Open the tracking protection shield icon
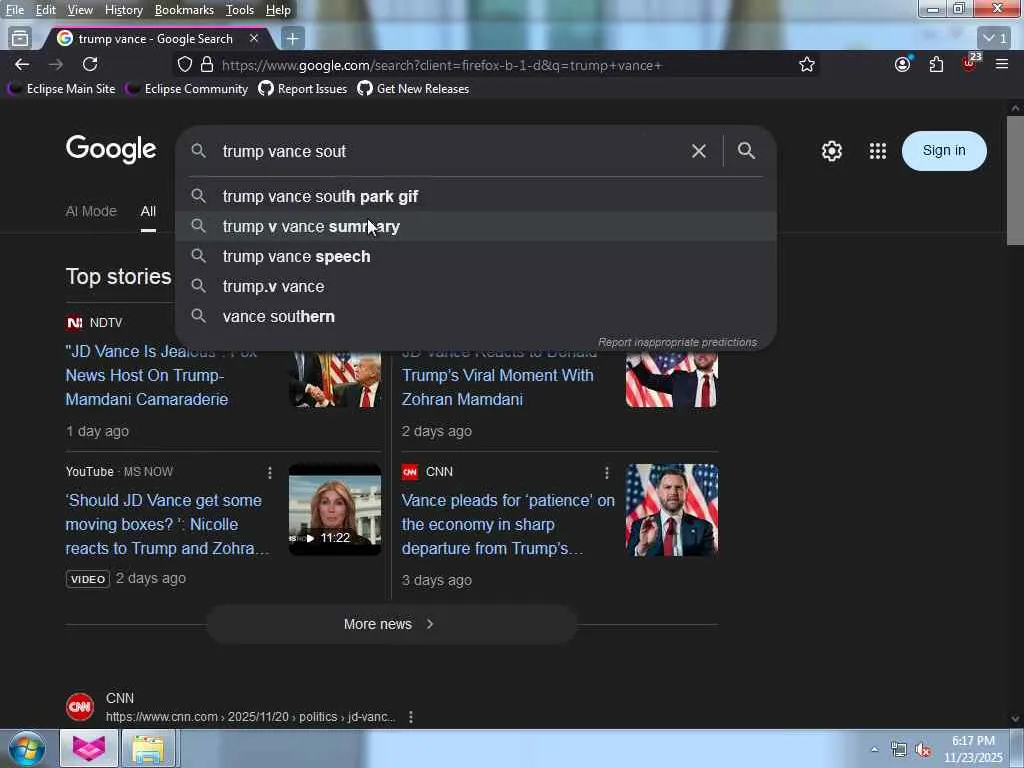This screenshot has width=1024, height=768. pos(185,65)
